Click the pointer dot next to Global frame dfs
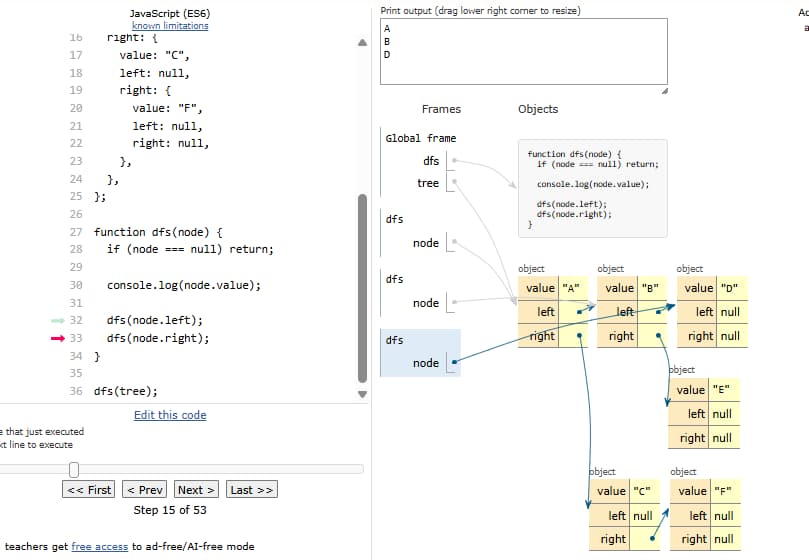Image resolution: width=809 pixels, height=560 pixels. click(454, 161)
